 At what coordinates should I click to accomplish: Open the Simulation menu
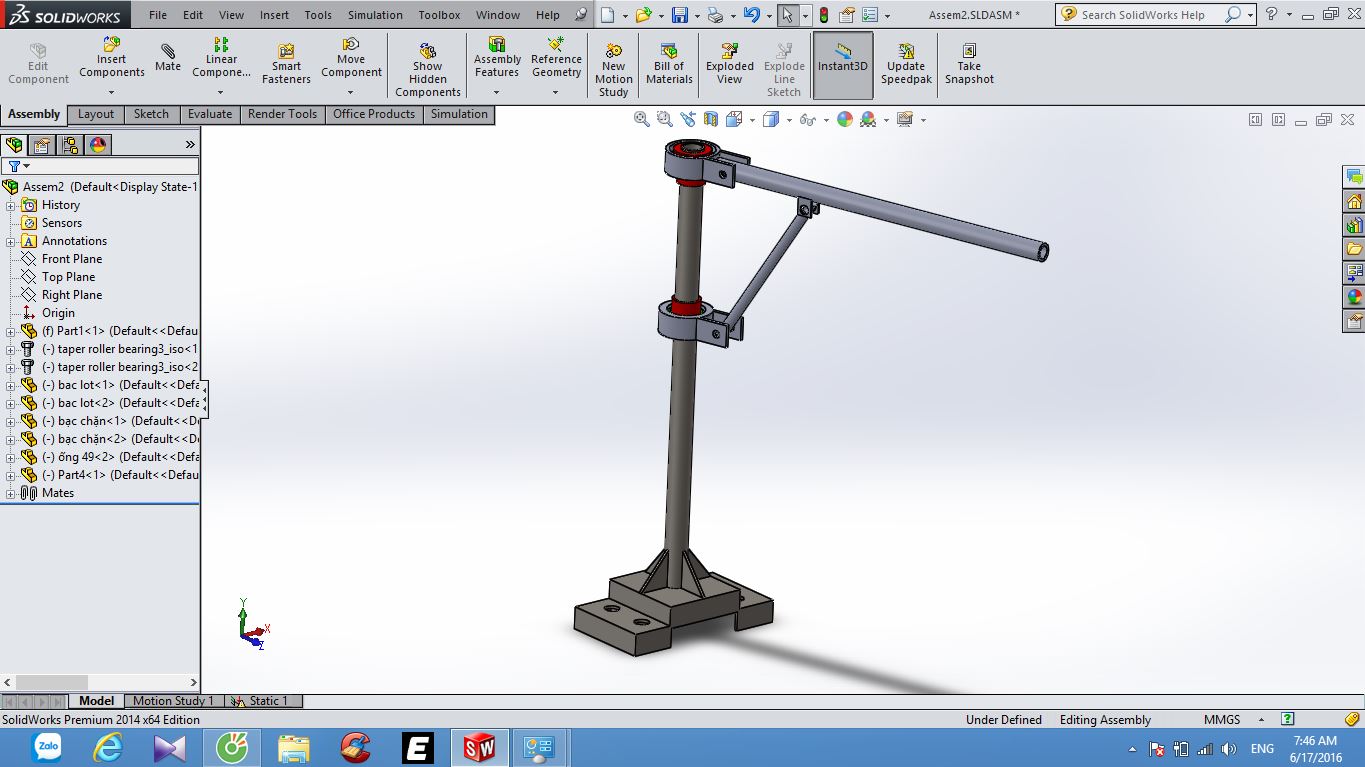(375, 15)
